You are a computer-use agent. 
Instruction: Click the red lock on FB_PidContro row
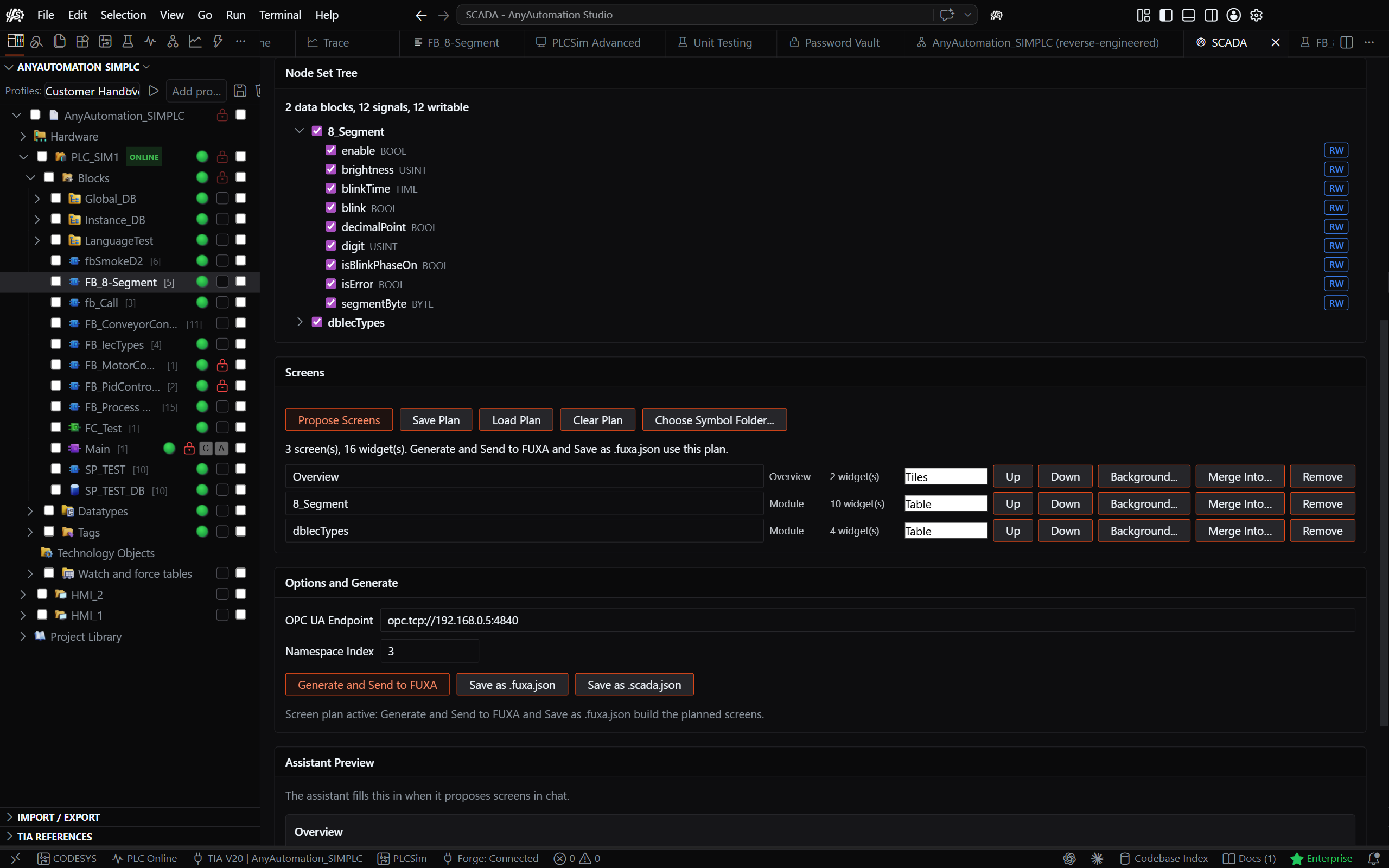click(222, 386)
